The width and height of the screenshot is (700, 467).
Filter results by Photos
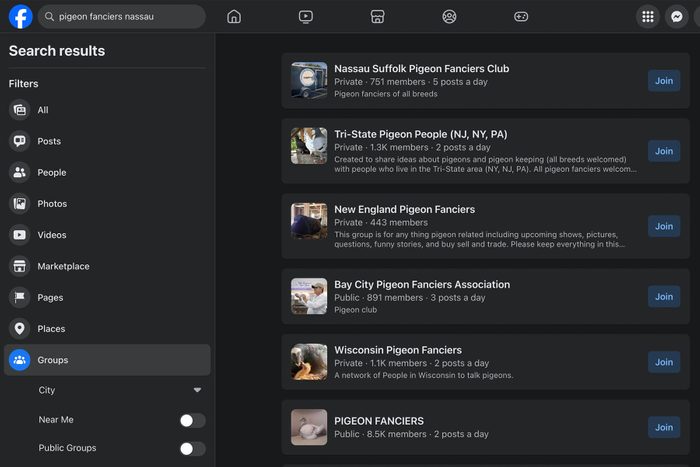pyautogui.click(x=52, y=203)
